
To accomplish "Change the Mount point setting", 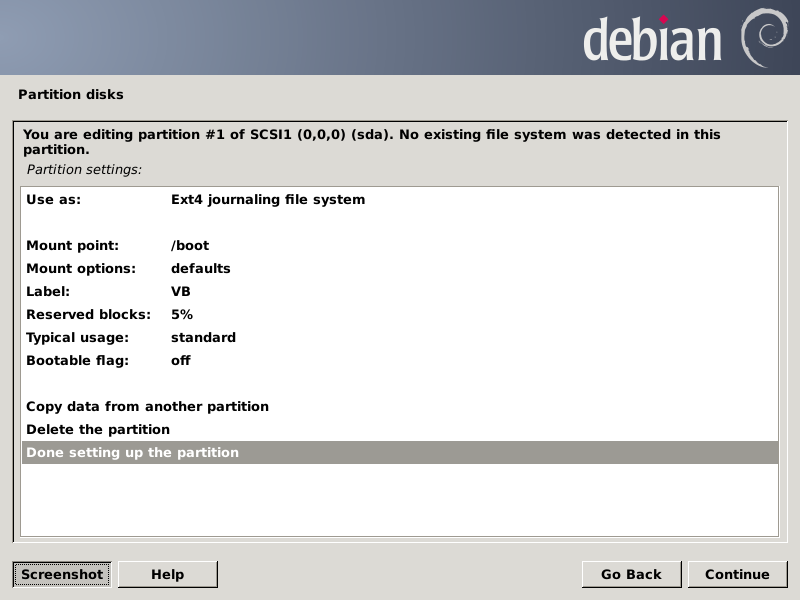I will pyautogui.click(x=72, y=245).
